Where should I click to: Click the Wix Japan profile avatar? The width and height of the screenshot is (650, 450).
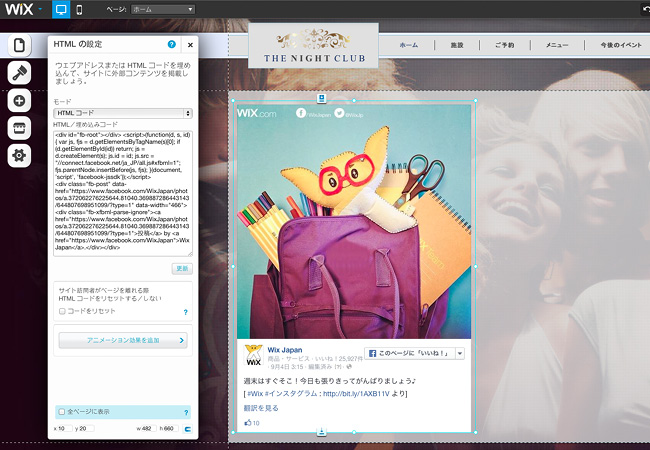[253, 356]
